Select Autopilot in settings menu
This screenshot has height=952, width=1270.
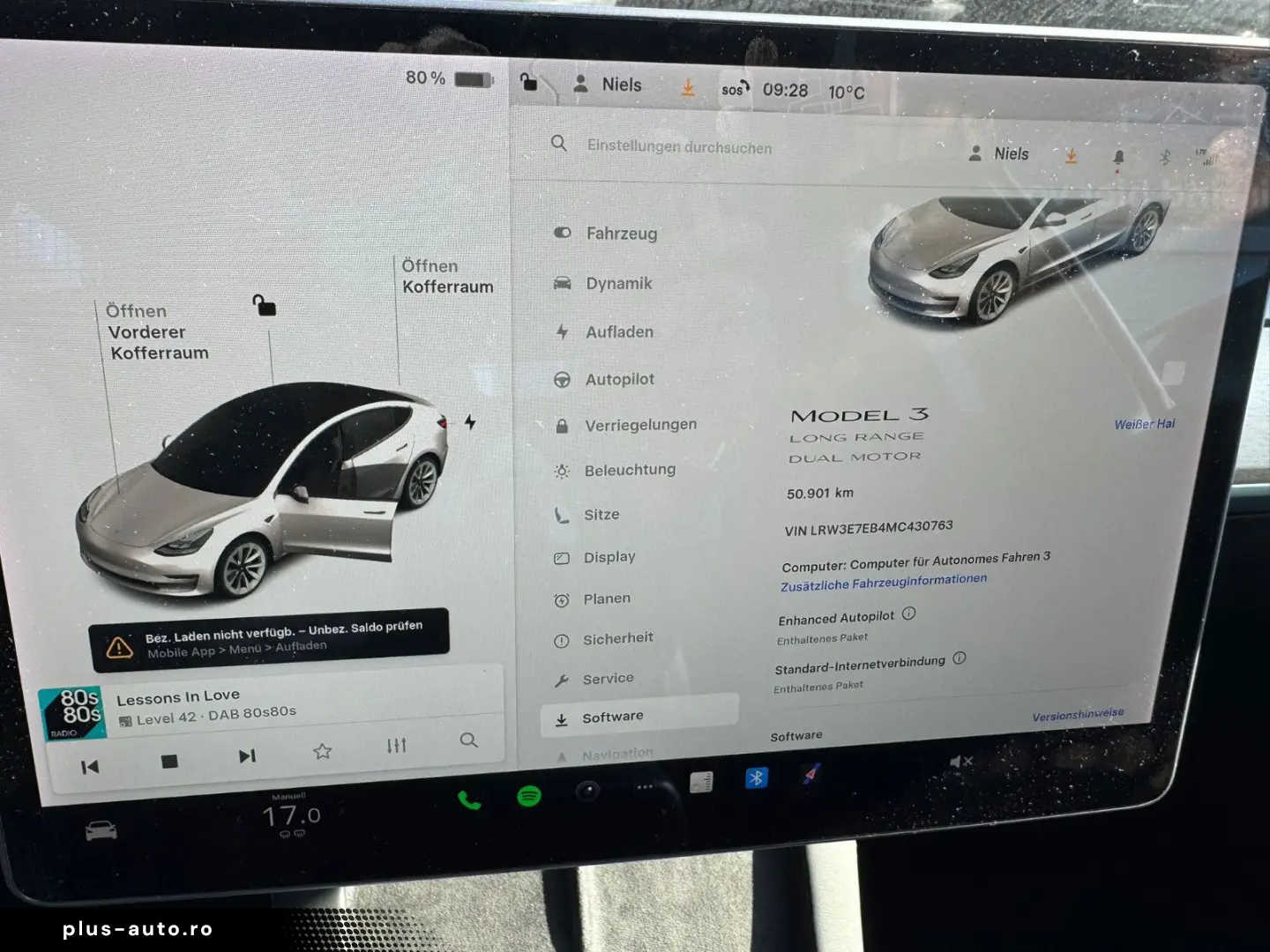point(619,379)
